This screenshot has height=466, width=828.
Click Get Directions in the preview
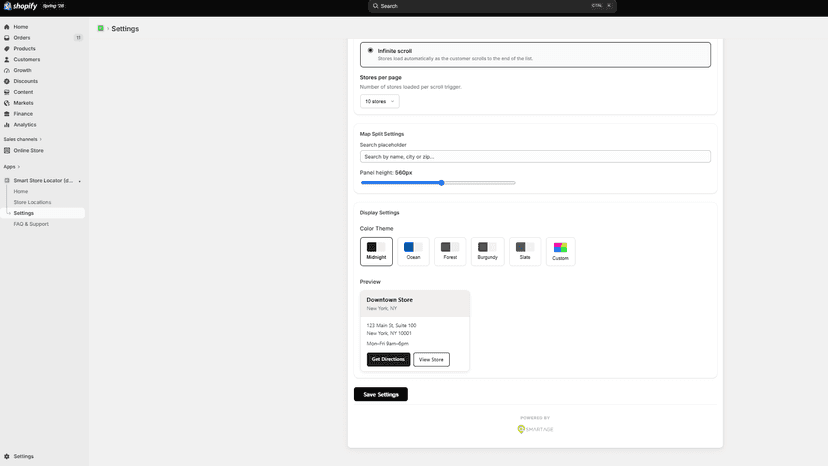click(388, 359)
